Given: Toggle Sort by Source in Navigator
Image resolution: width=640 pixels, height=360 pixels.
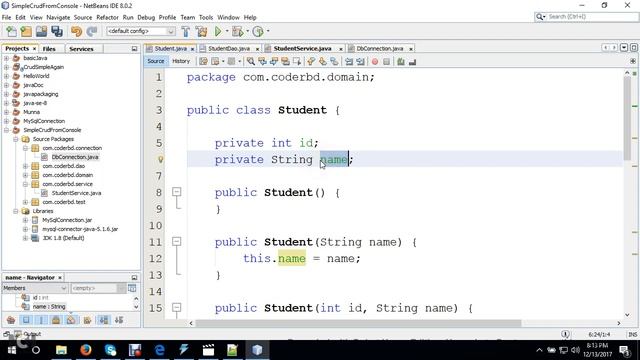Looking at the screenshot, I should pos(119,320).
